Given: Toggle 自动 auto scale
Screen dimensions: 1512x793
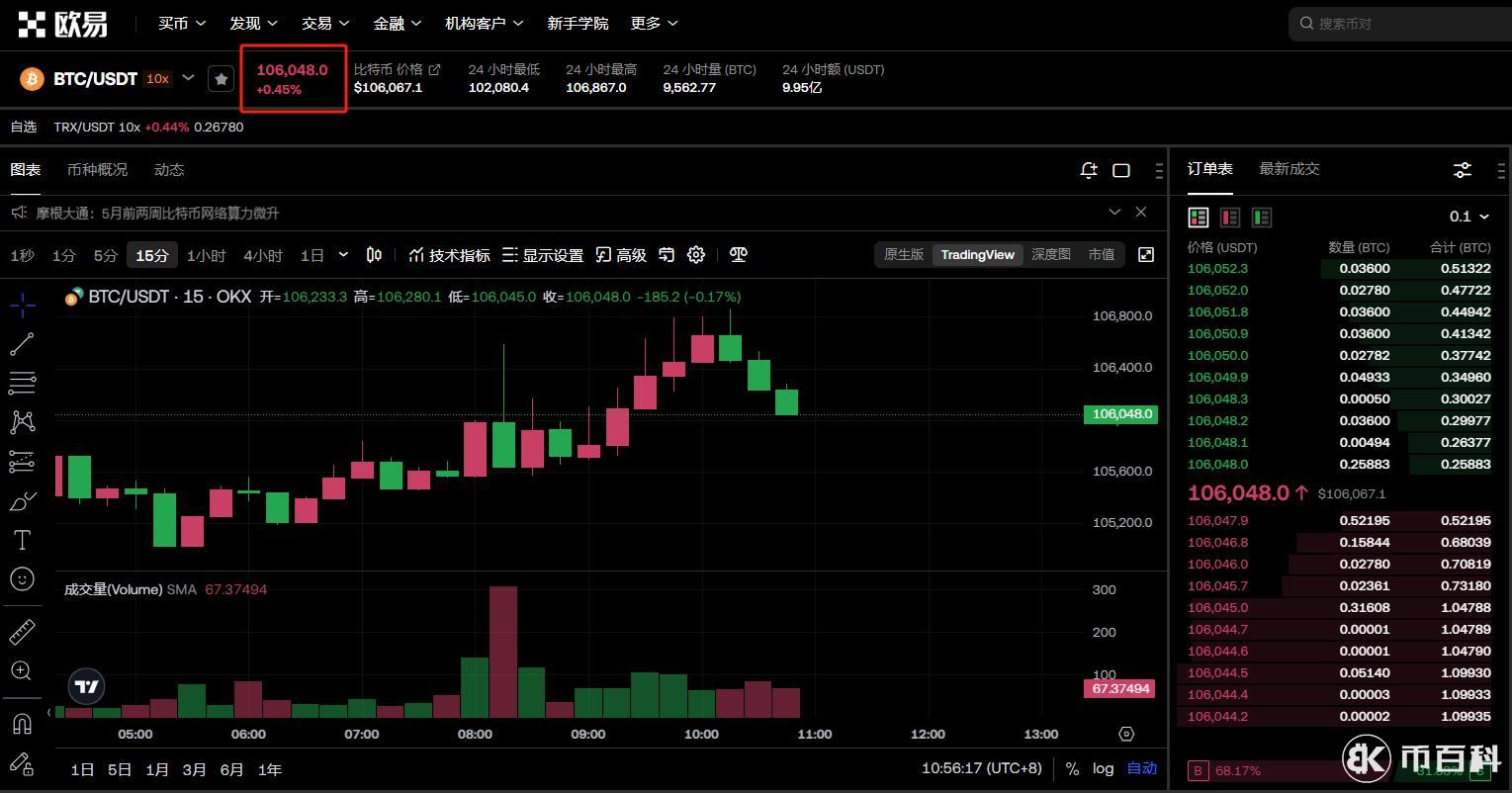Looking at the screenshot, I should coord(1142,768).
